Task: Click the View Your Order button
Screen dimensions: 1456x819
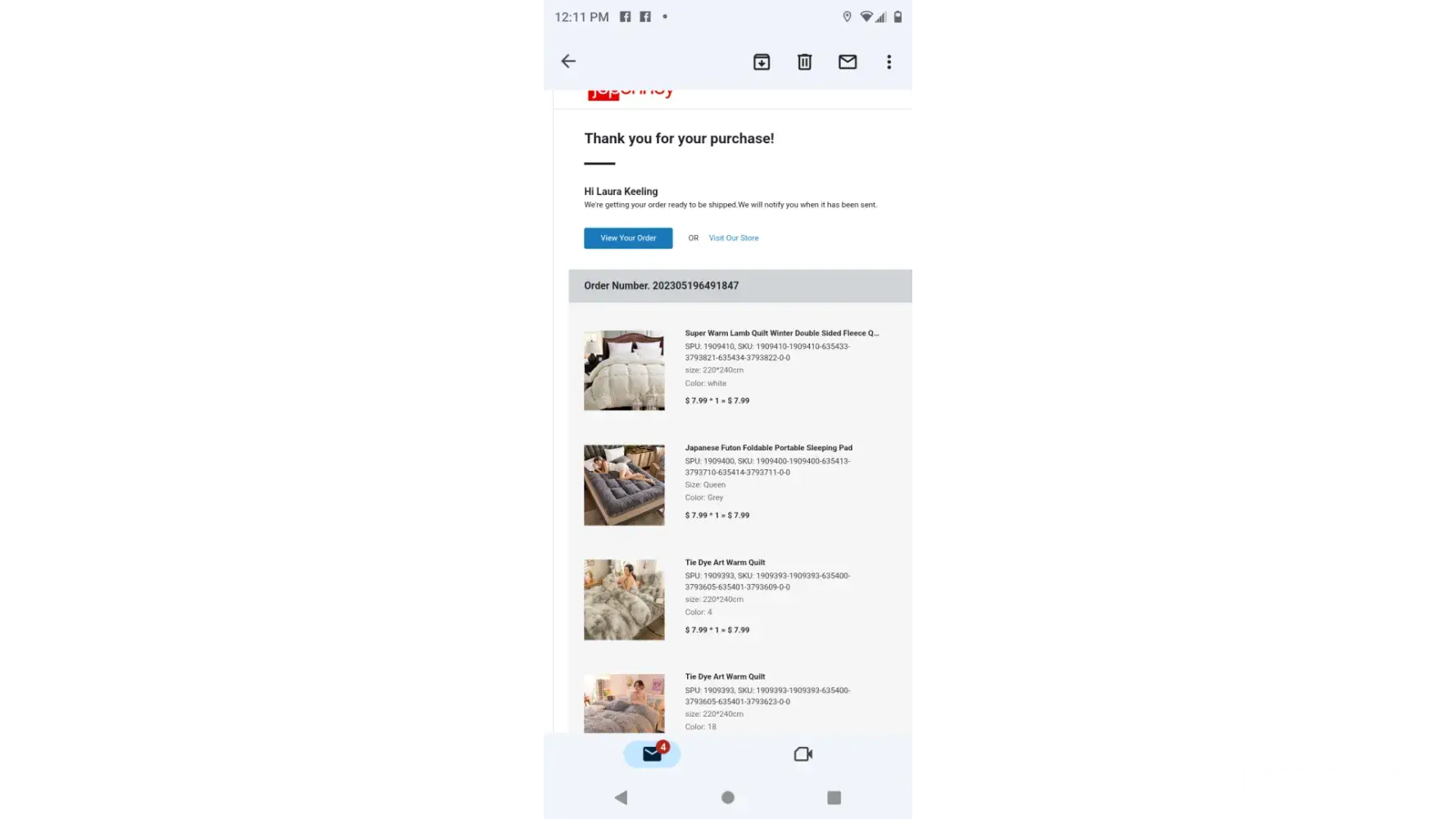Action: (x=628, y=238)
